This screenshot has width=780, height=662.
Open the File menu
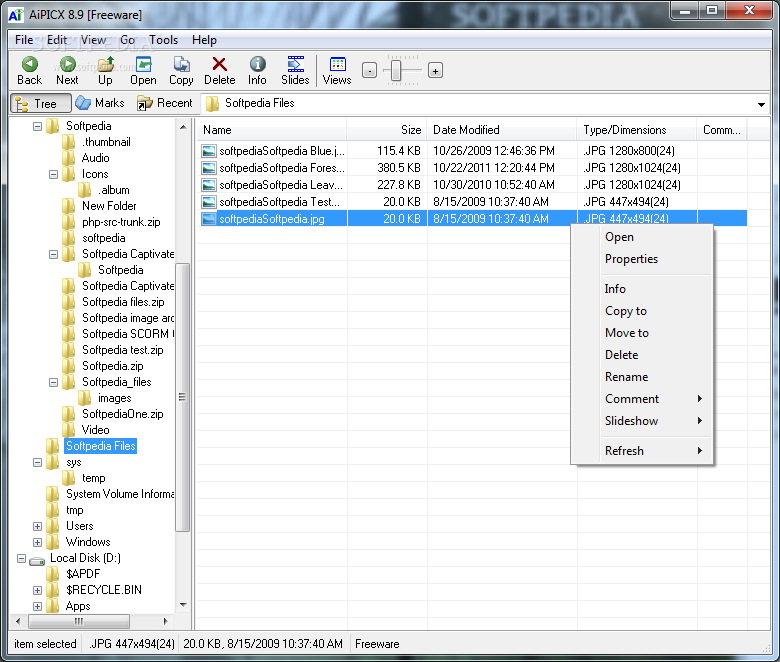pos(24,40)
